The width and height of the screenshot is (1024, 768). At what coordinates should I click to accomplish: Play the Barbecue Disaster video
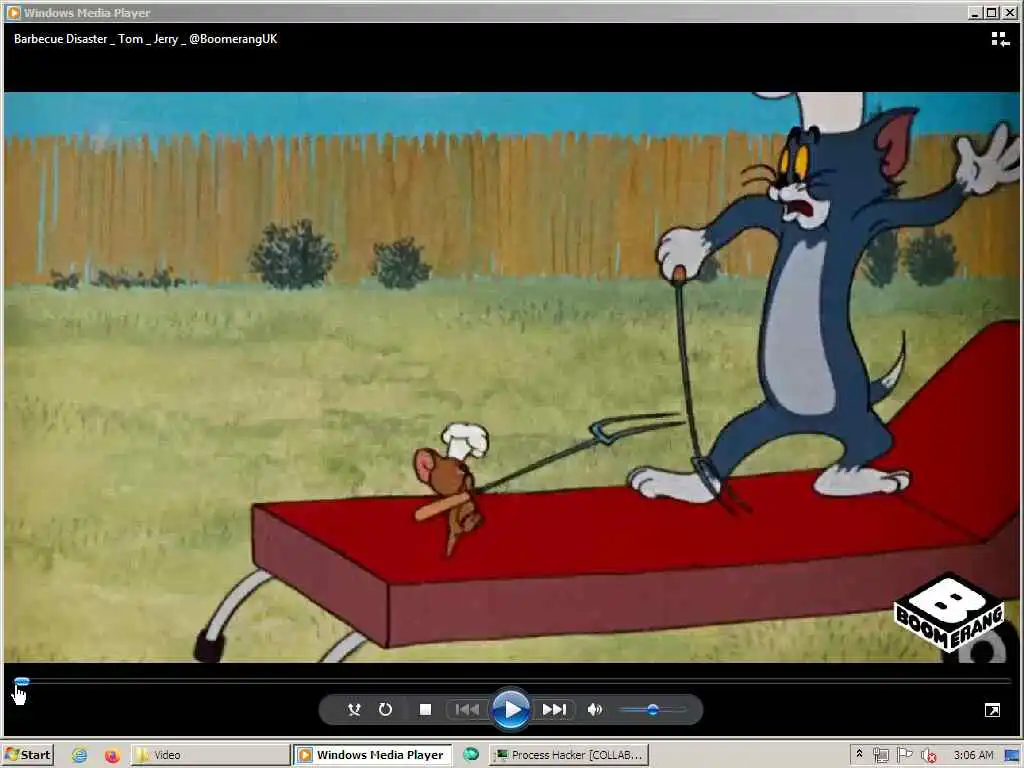[511, 709]
